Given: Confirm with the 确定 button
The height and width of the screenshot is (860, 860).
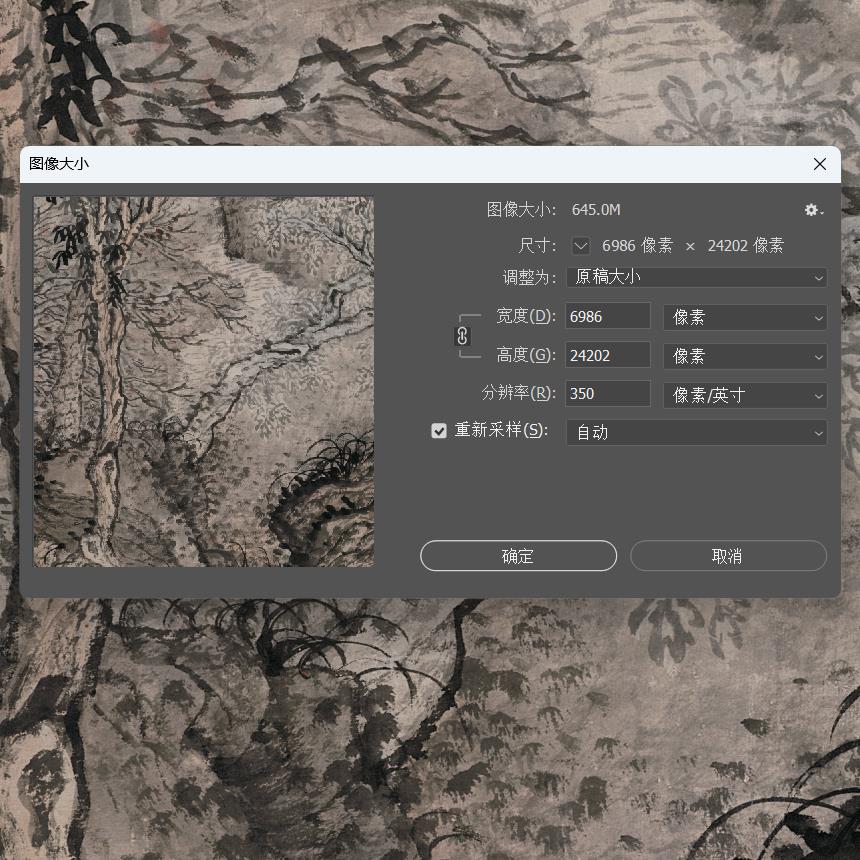Looking at the screenshot, I should click(518, 556).
